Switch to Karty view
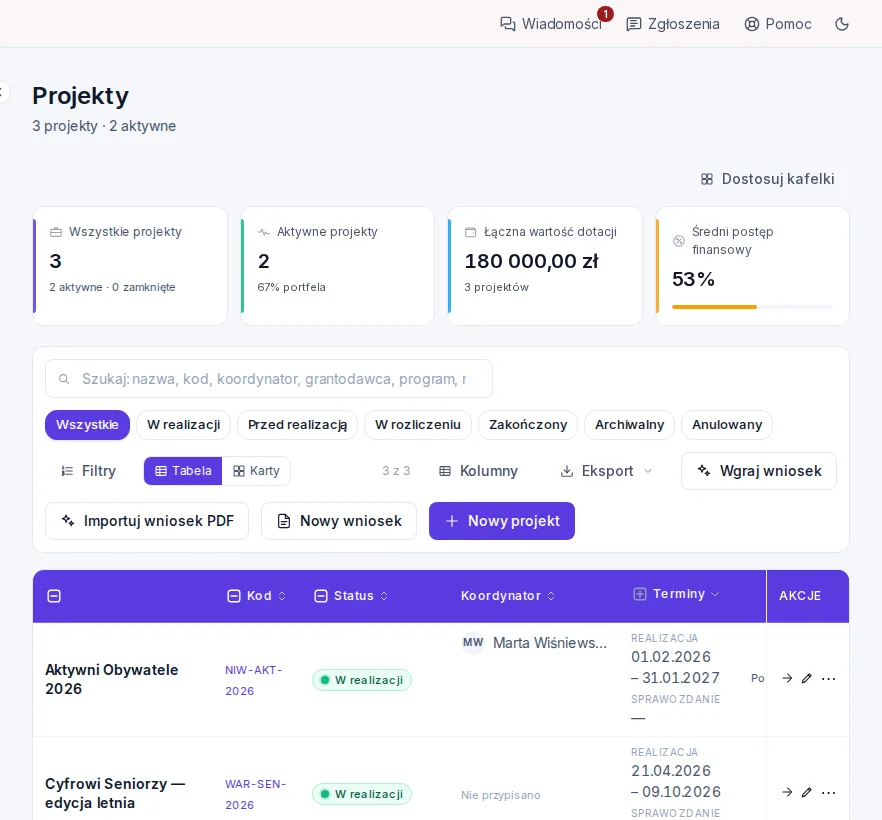 pyautogui.click(x=256, y=471)
